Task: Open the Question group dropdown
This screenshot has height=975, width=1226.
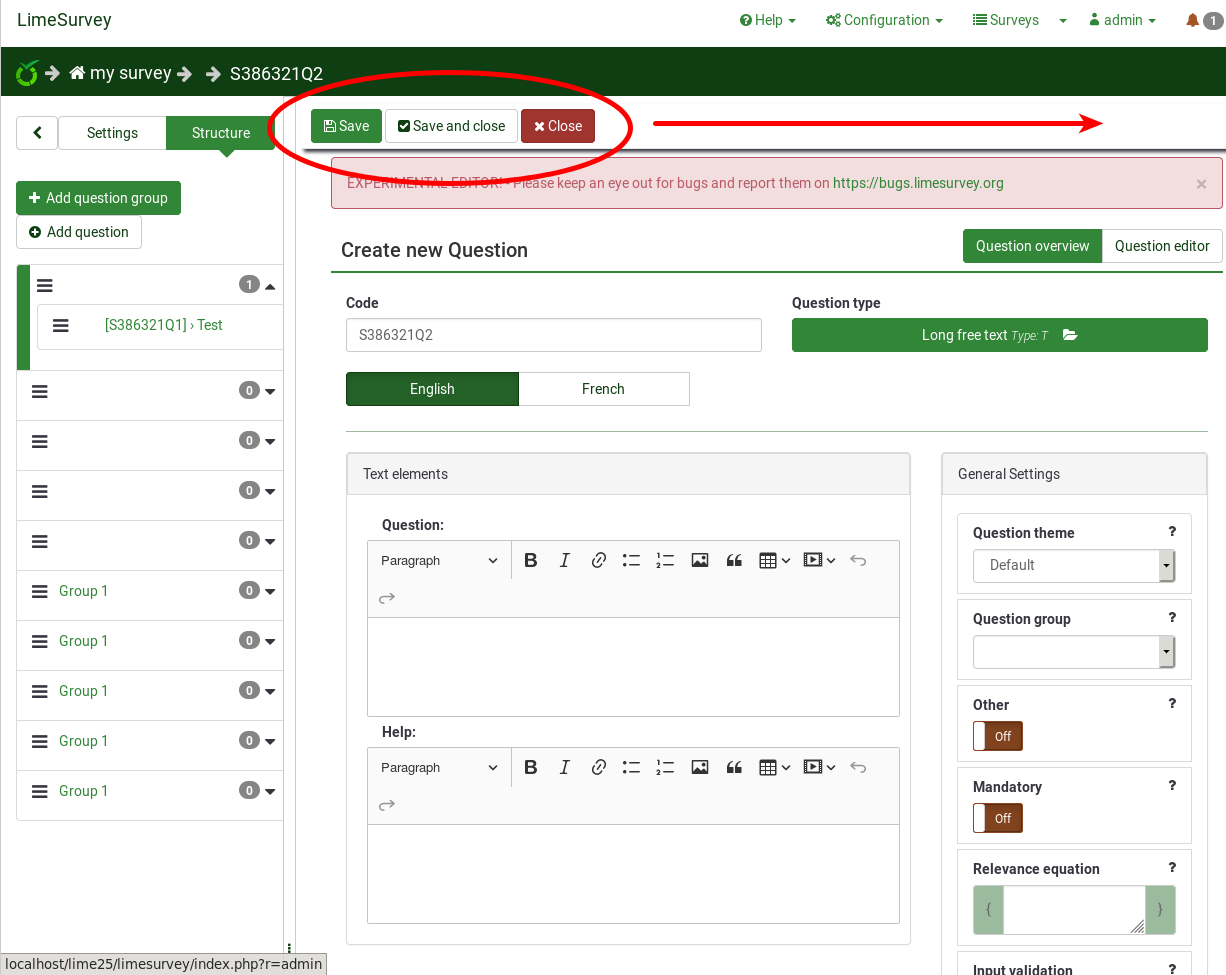Action: tap(1073, 651)
